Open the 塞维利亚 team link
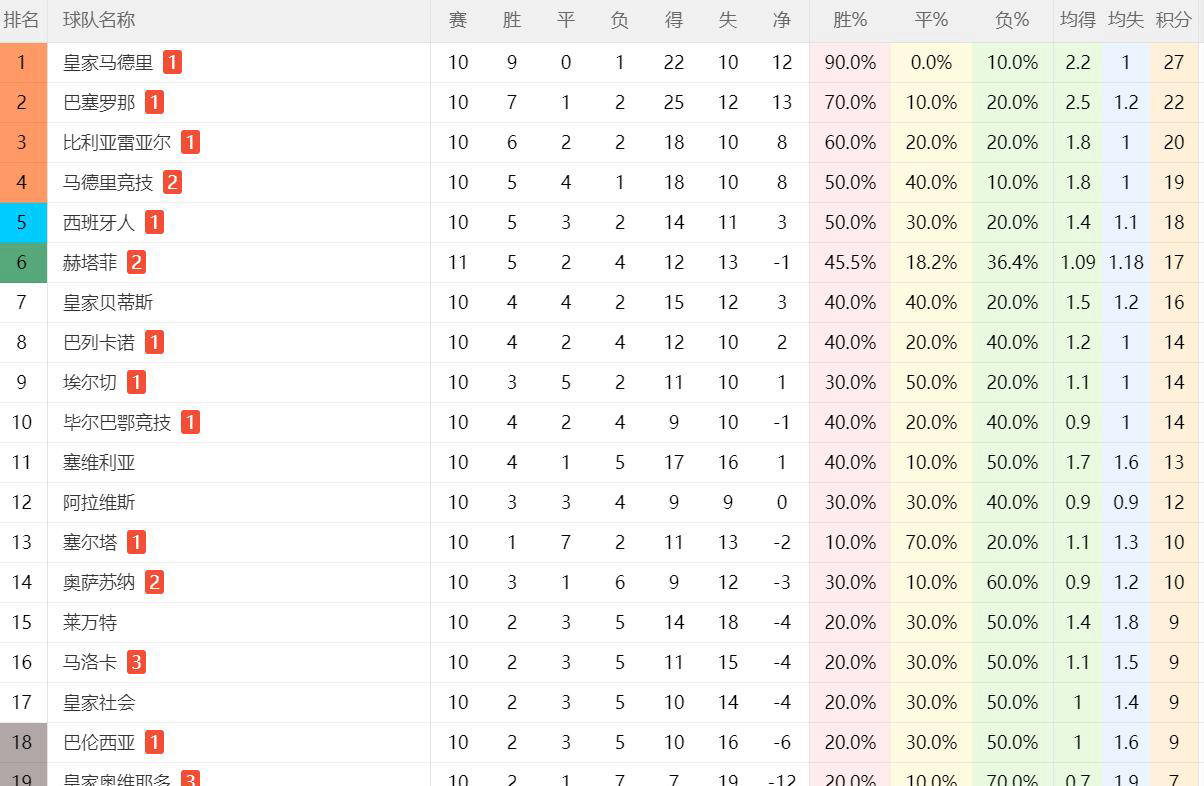Image resolution: width=1204 pixels, height=786 pixels. [99, 463]
